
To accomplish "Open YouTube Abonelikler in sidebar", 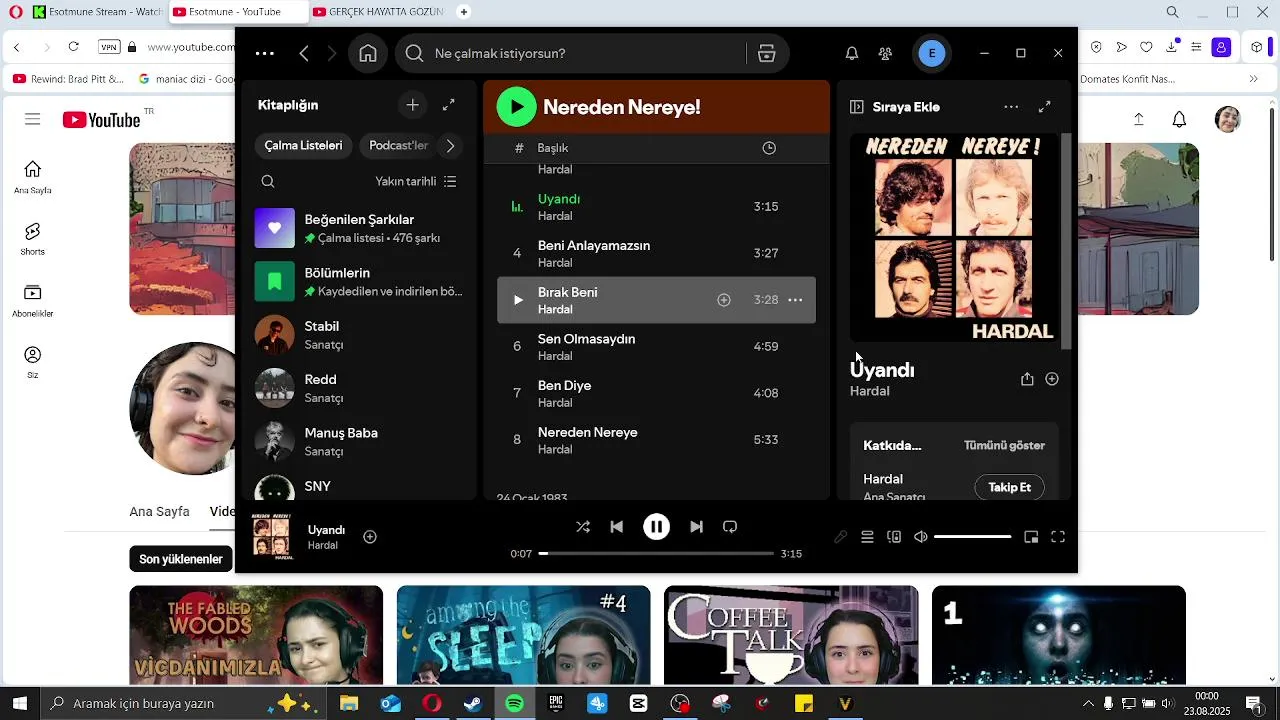I will [x=33, y=301].
